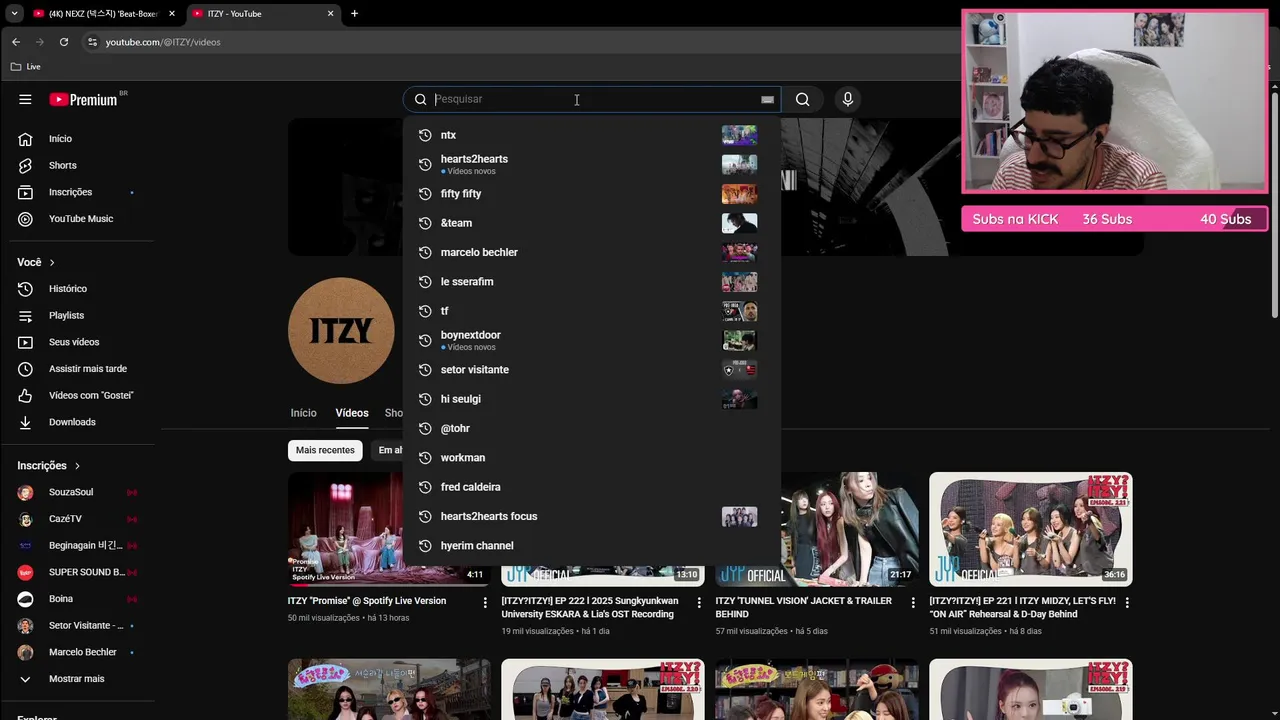Select the 'fifty fifty' search suggestion
This screenshot has width=1280, height=720.
[591, 194]
